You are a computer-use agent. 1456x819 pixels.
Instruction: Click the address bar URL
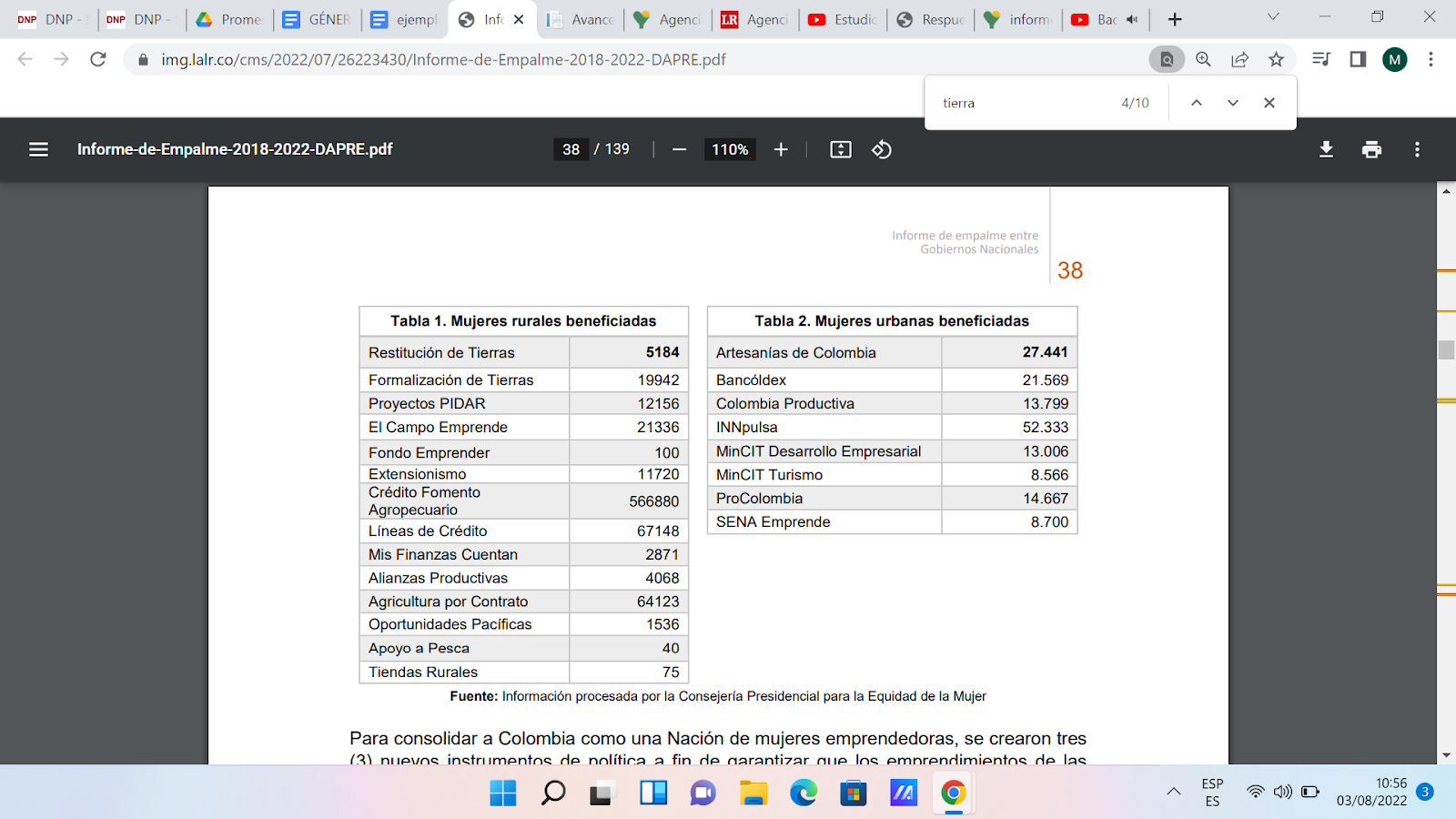tap(443, 59)
